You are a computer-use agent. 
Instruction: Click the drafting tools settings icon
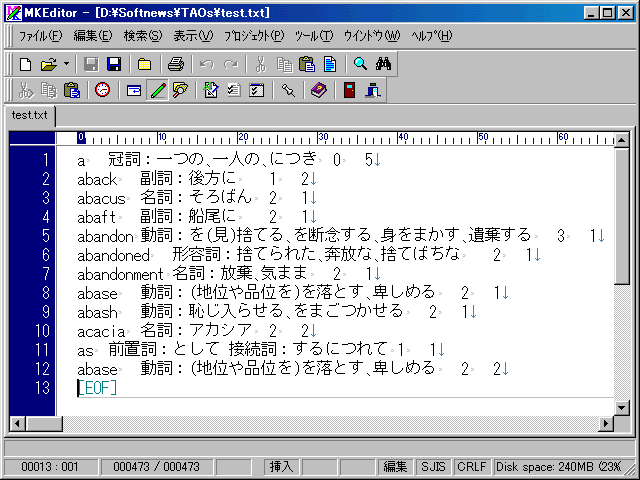211,90
